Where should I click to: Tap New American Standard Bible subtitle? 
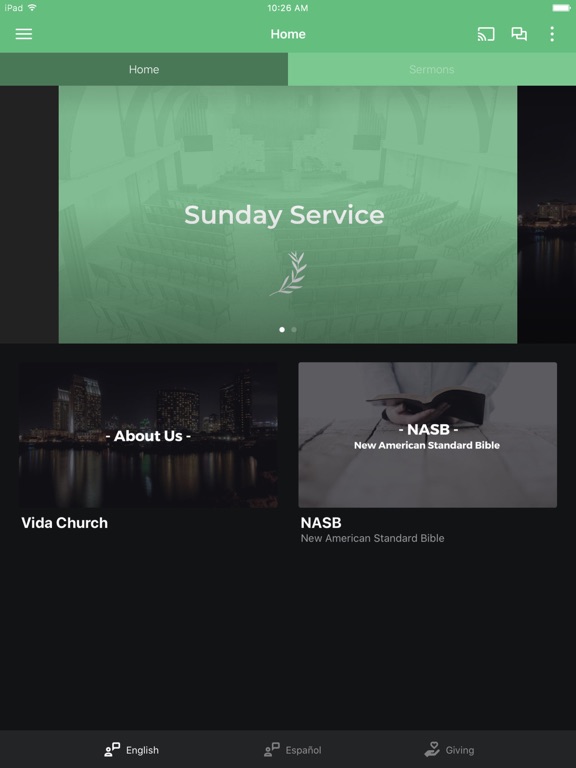[x=372, y=538]
